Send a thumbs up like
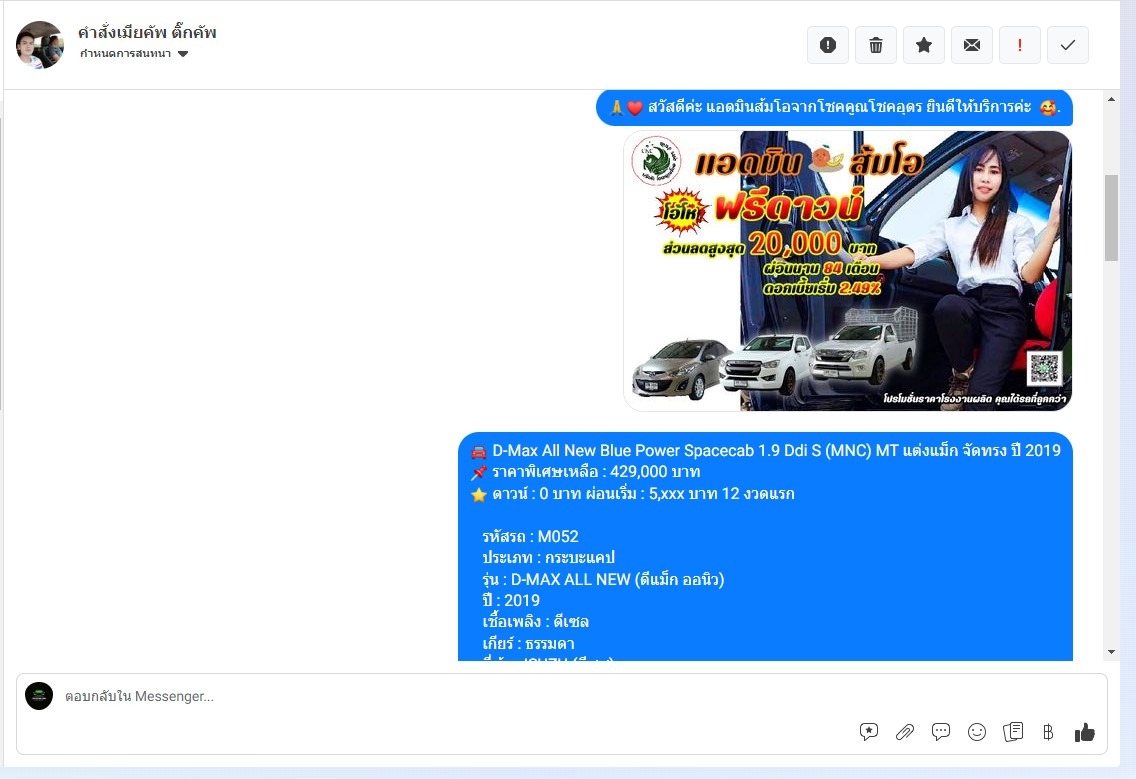 click(x=1085, y=732)
